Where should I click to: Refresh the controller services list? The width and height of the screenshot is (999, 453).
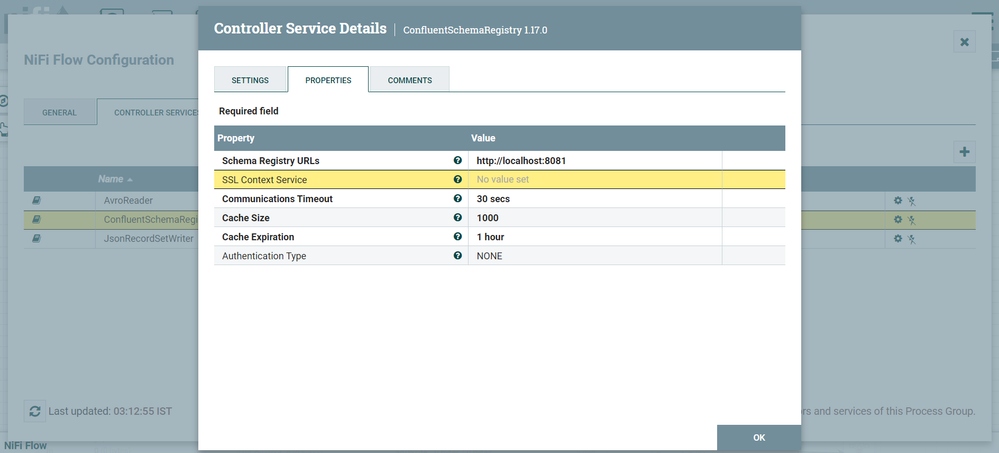(x=34, y=411)
